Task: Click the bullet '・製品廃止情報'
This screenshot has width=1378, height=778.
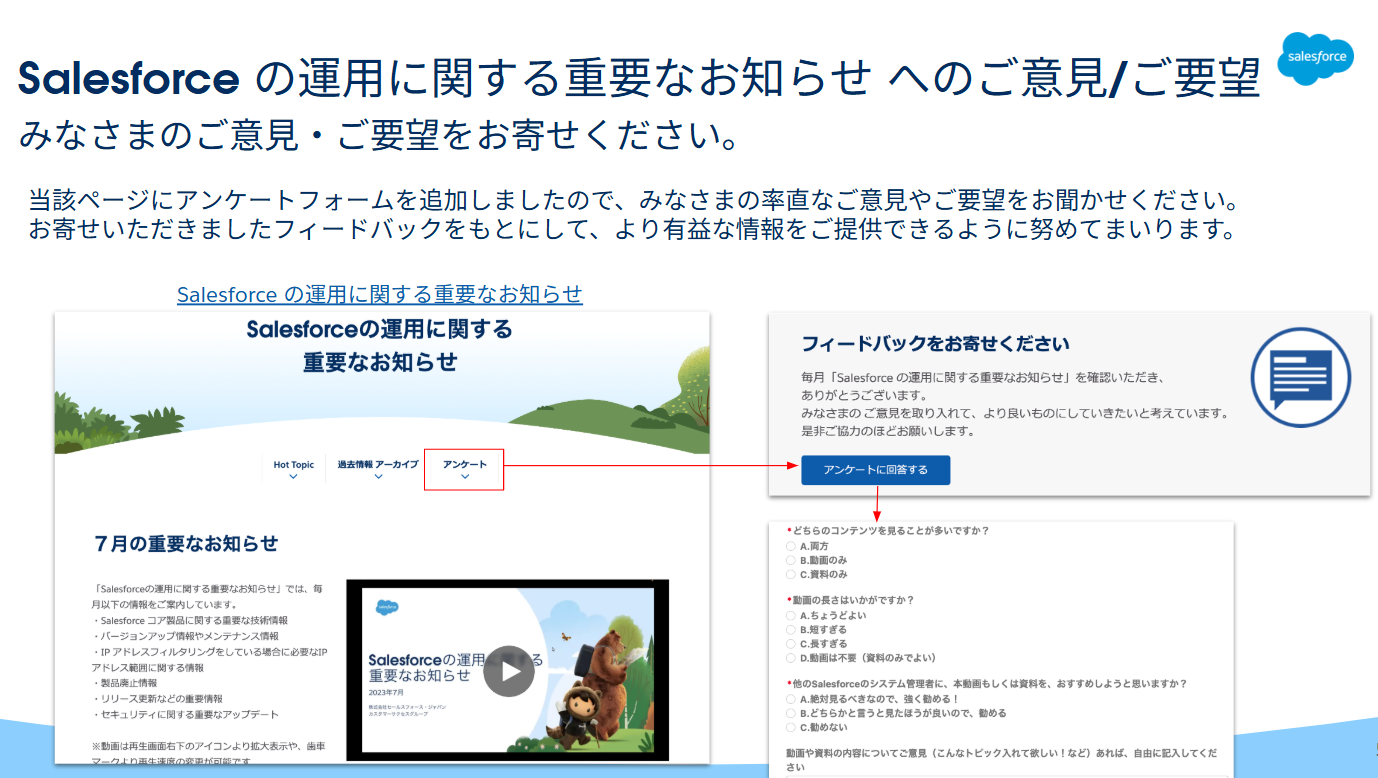Action: pyautogui.click(x=125, y=683)
